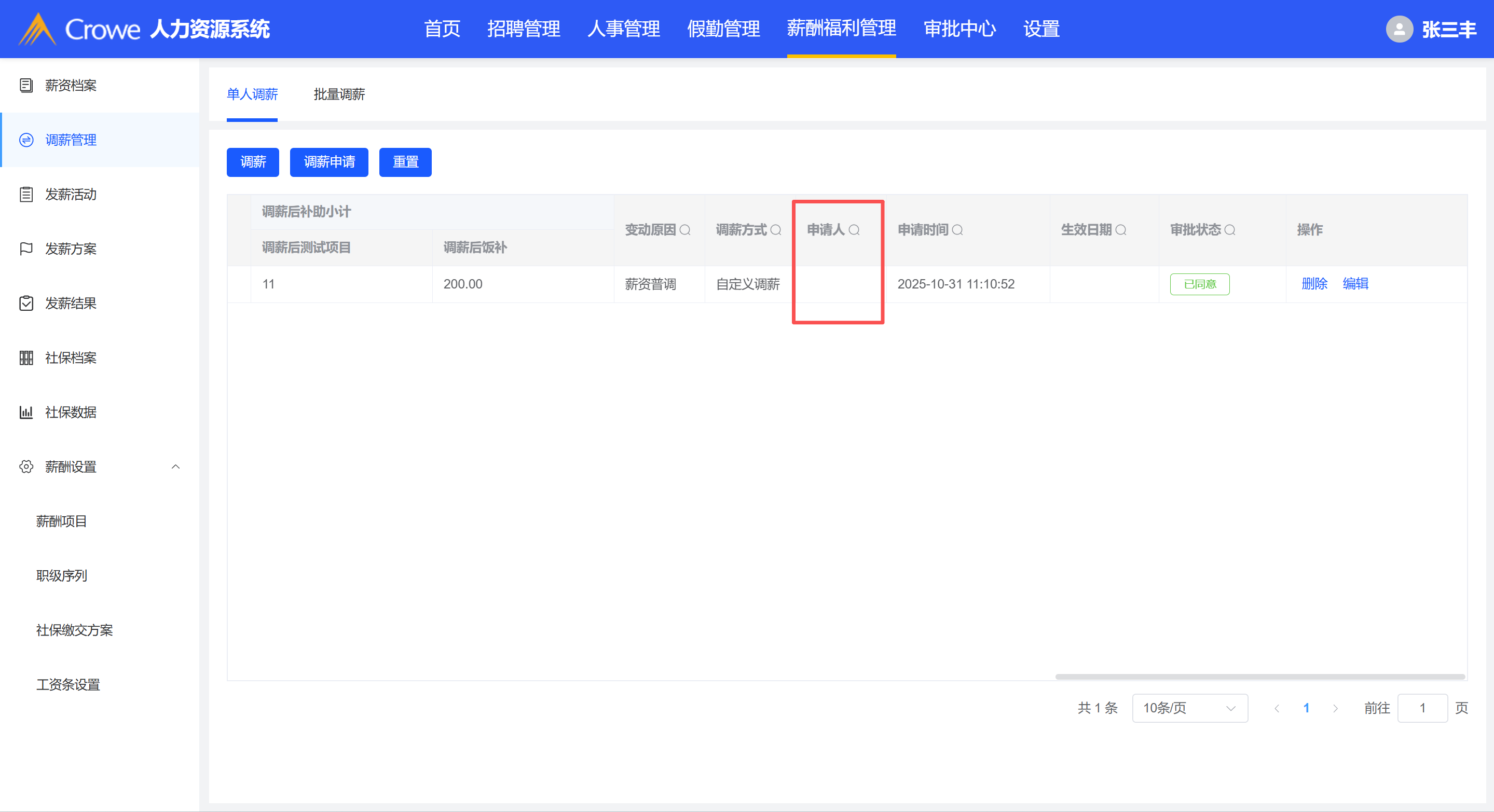Click the search icon beside 审批状态 header
Screen dimensions: 1494x812
point(1229,230)
